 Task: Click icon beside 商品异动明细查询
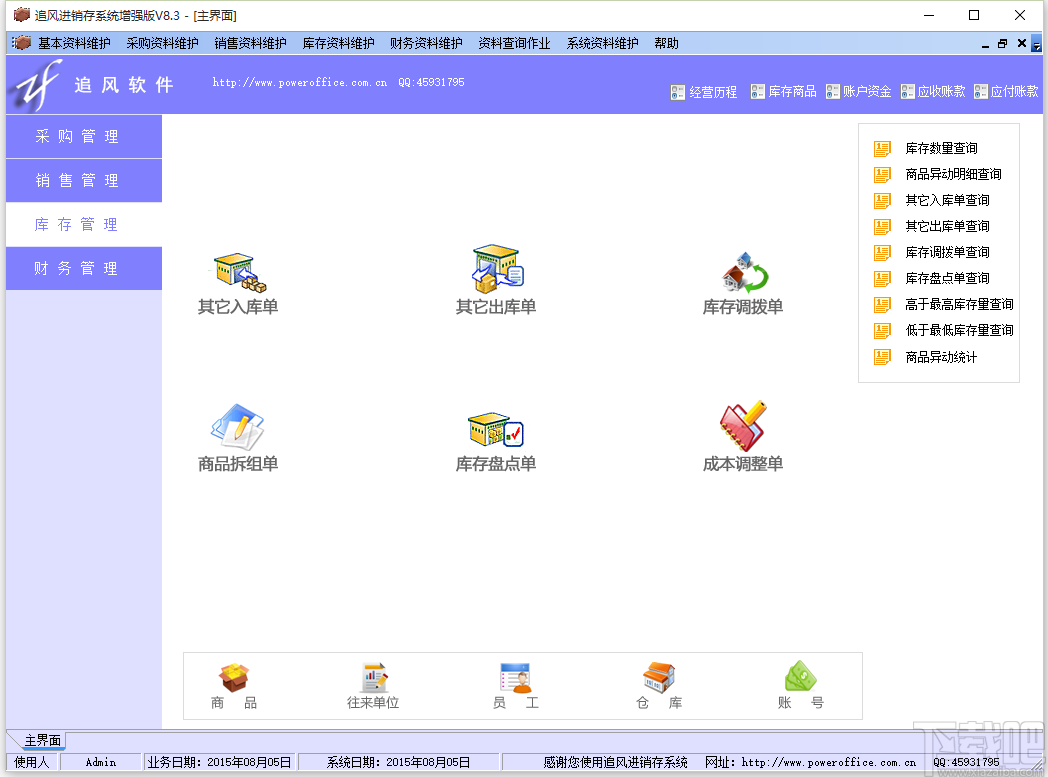click(882, 174)
